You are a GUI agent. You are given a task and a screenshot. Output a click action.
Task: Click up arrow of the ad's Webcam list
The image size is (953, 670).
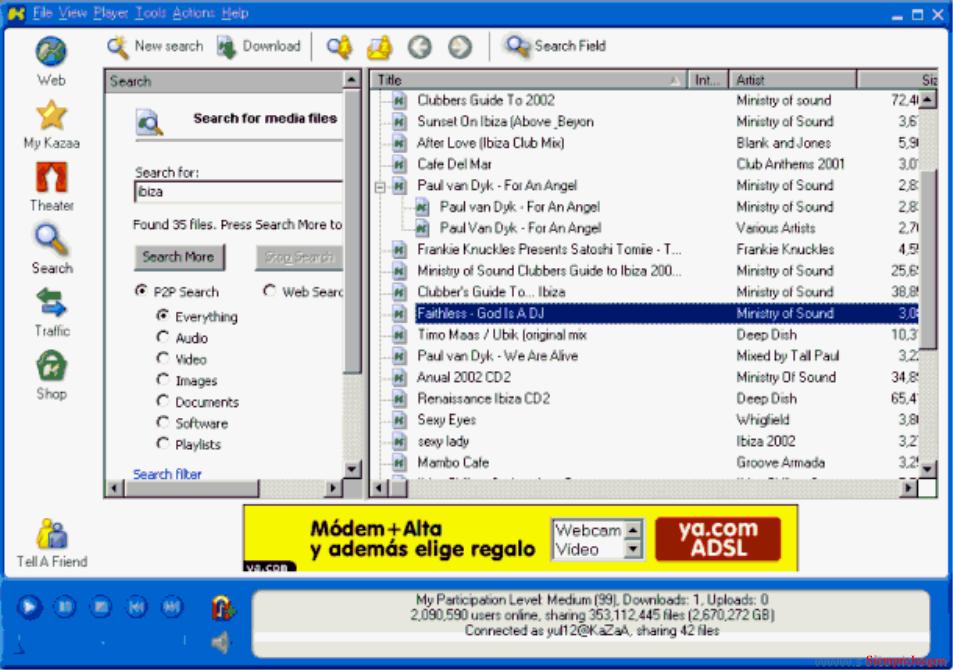[633, 530]
